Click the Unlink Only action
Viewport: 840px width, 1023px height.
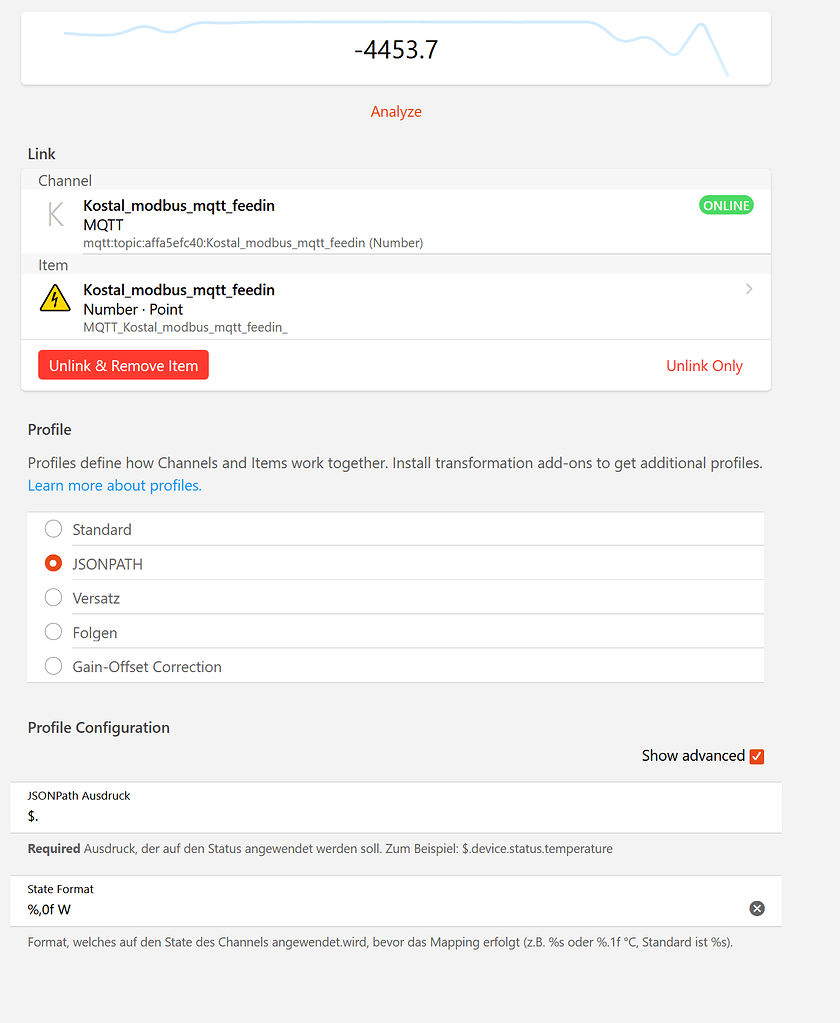point(704,366)
